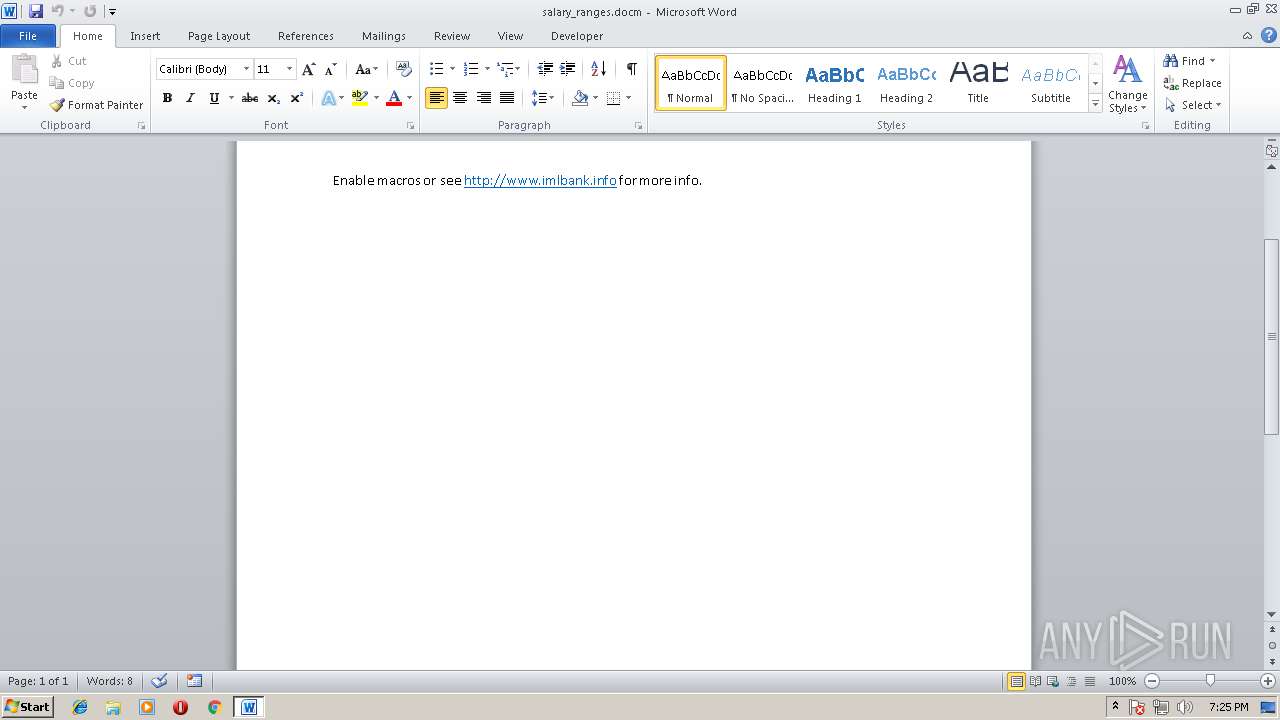Click the Replace button
Screen dimensions: 1280x720
click(1192, 83)
